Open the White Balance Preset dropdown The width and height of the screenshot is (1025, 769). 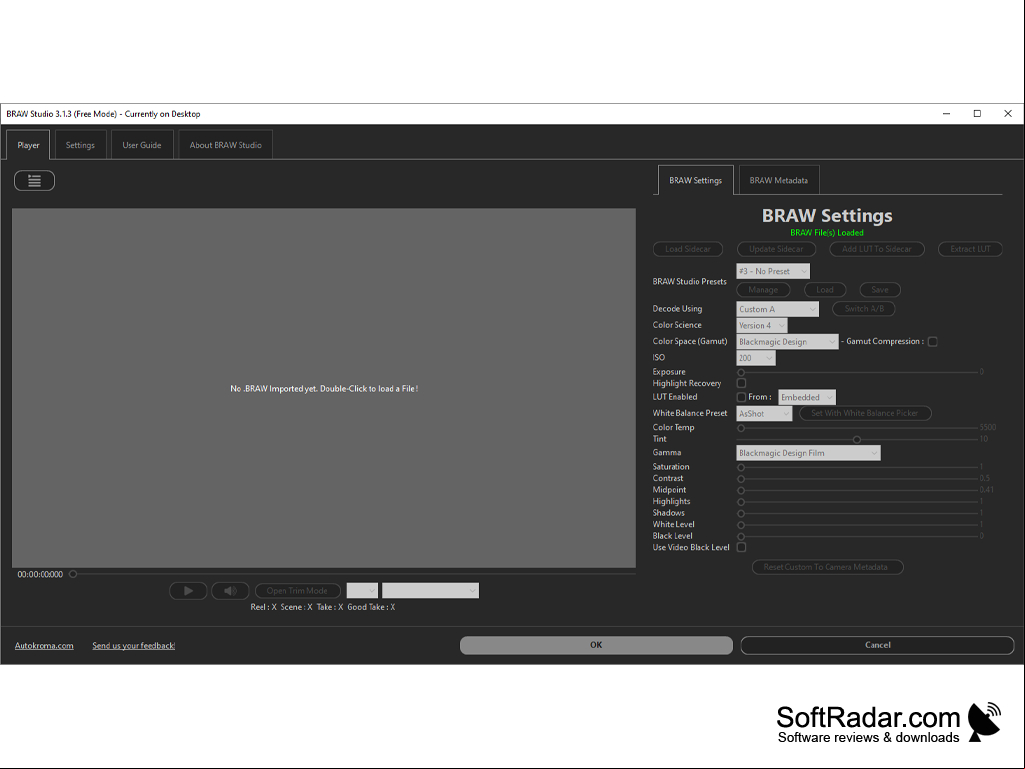[764, 414]
